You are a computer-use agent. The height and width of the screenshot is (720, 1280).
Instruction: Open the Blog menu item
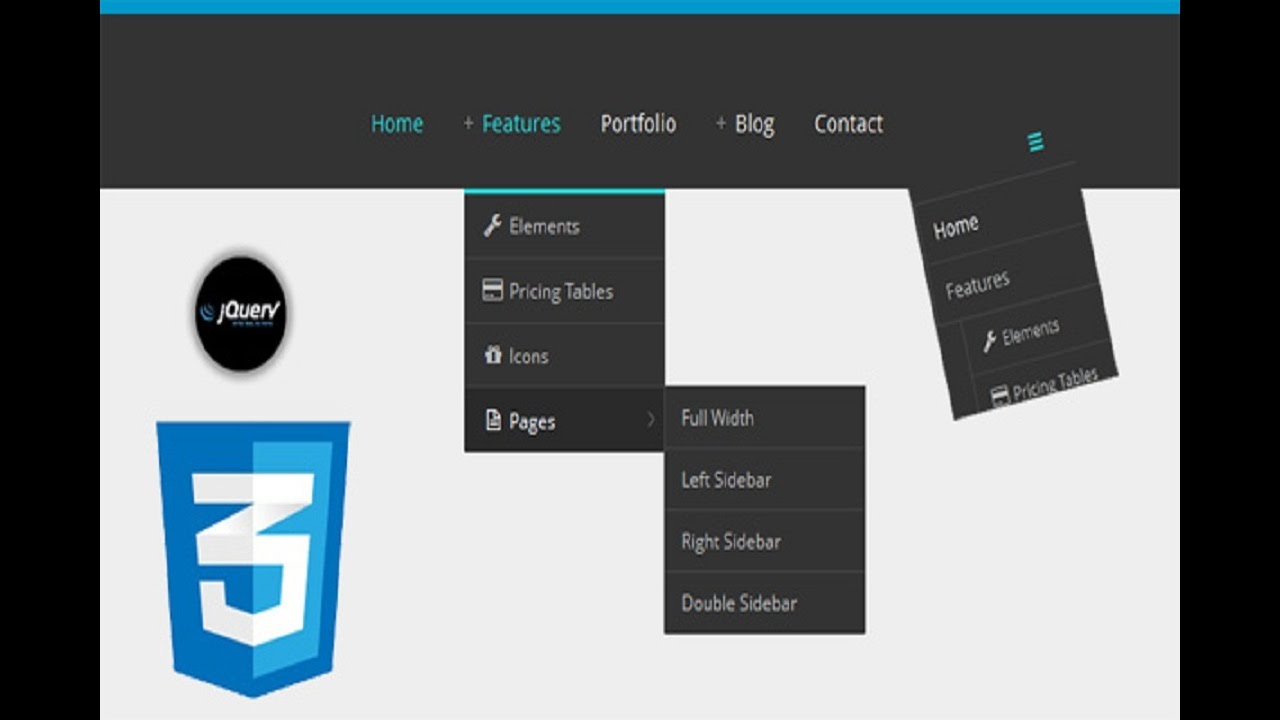pos(754,125)
